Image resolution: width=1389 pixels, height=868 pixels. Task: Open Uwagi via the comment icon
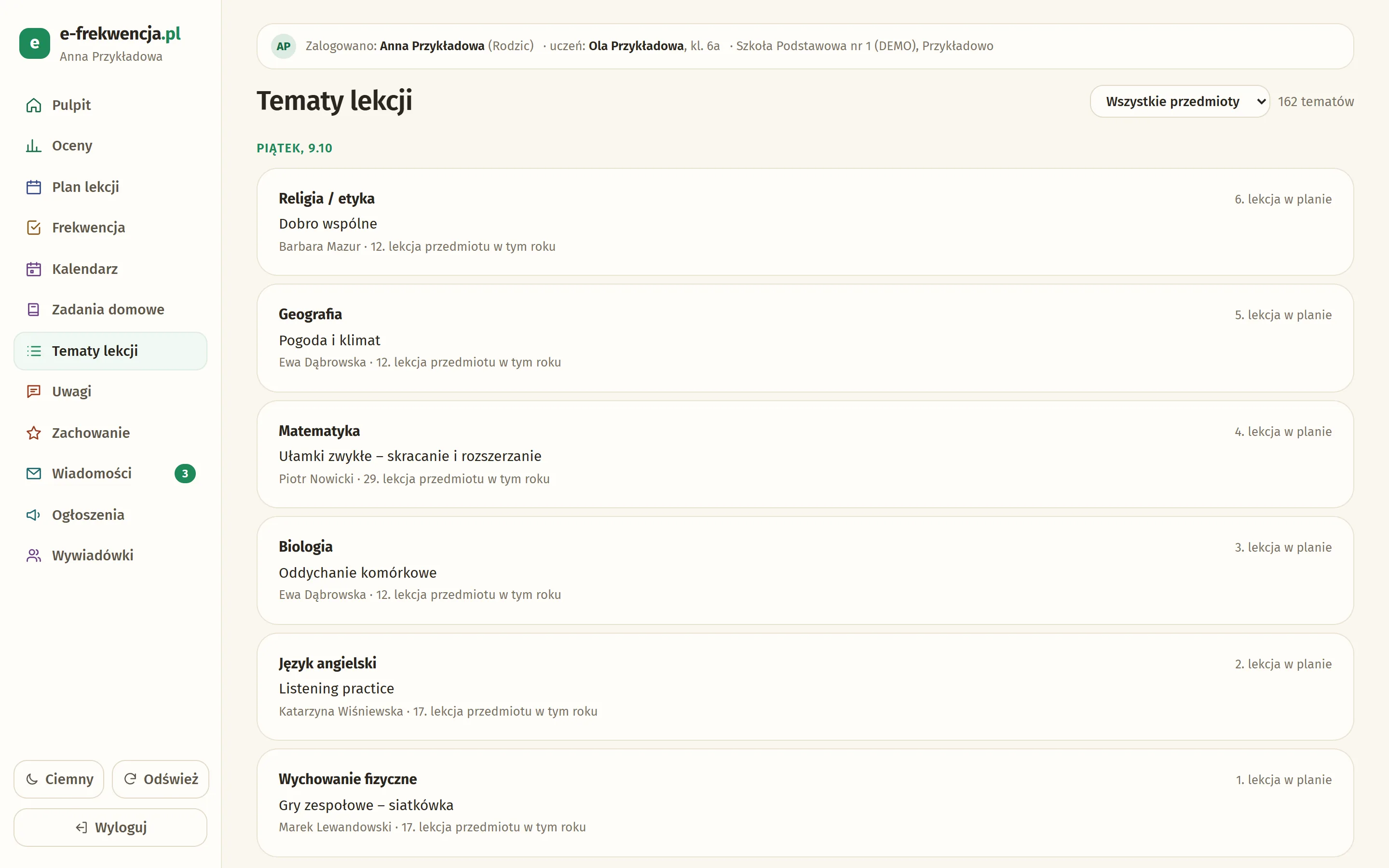pos(33,392)
